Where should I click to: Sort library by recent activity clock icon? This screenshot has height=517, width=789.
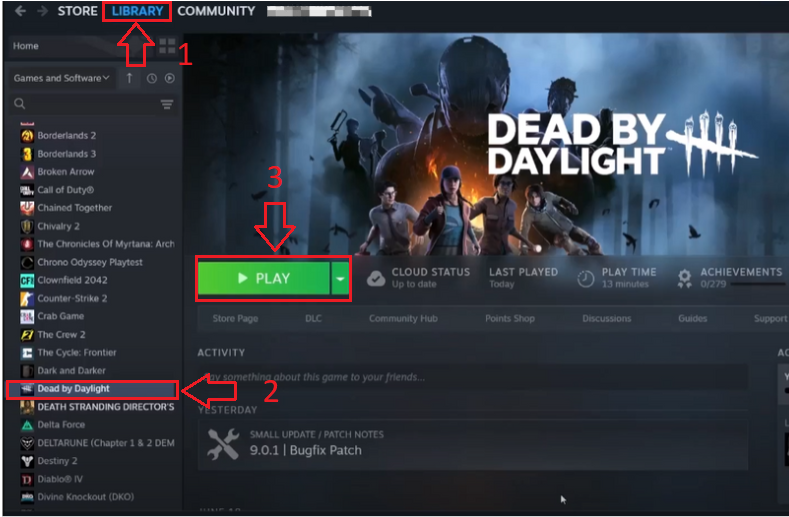coord(151,78)
